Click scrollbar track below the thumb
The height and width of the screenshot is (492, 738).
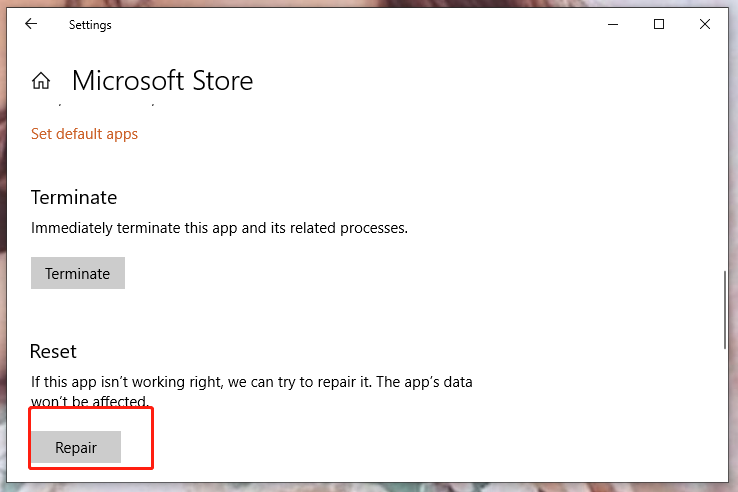point(724,410)
